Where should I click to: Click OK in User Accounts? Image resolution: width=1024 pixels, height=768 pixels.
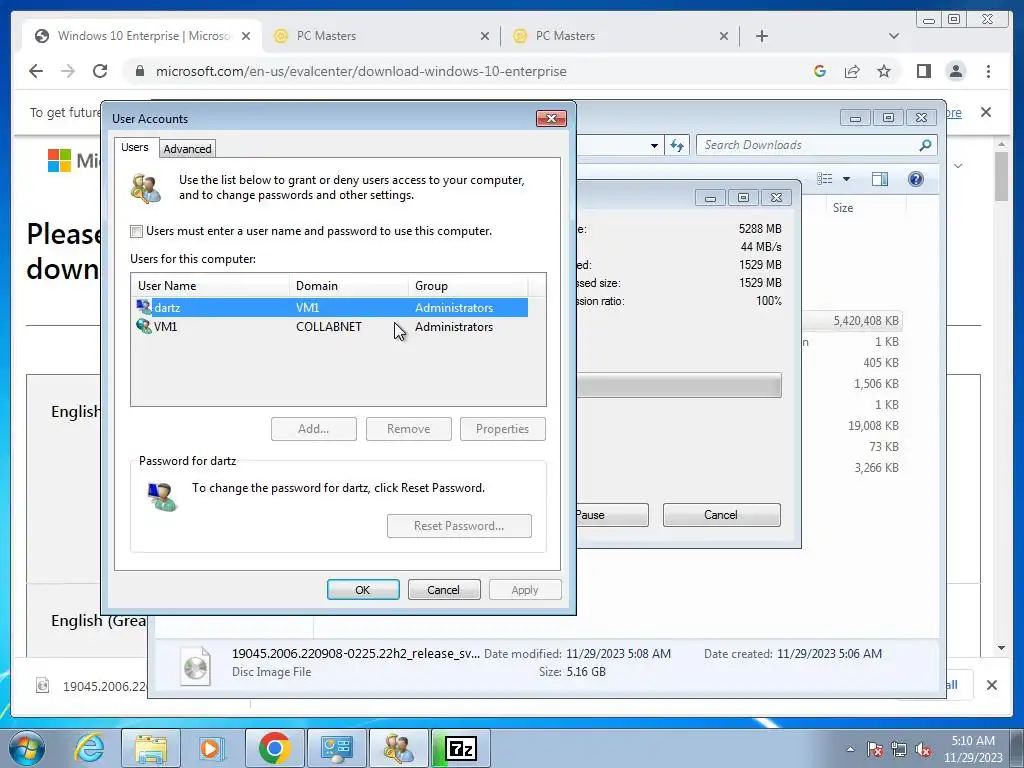coord(363,590)
